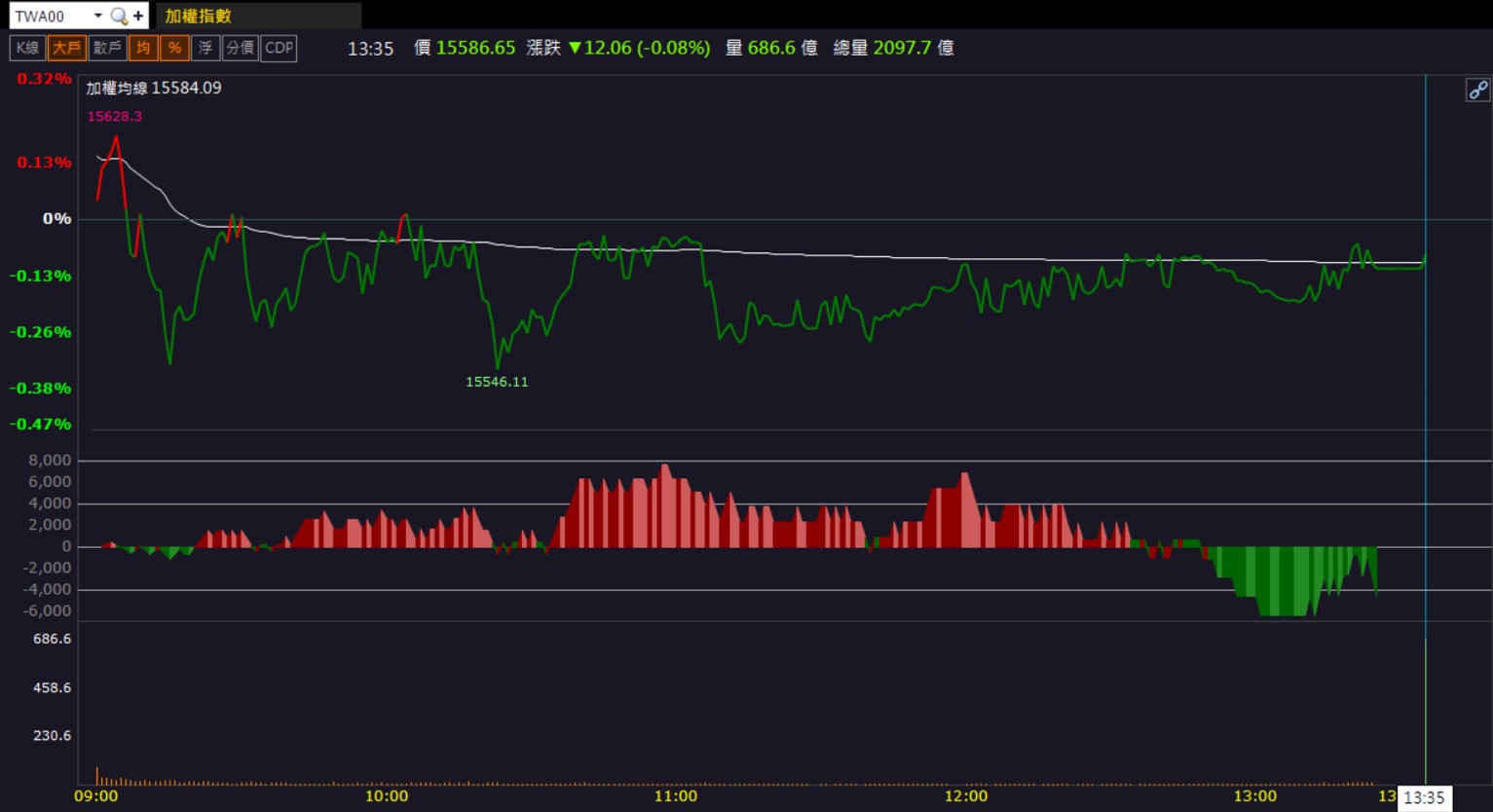Viewport: 1493px width, 812px height.
Task: Click the plus icon next to the search magnifier
Action: click(x=138, y=16)
